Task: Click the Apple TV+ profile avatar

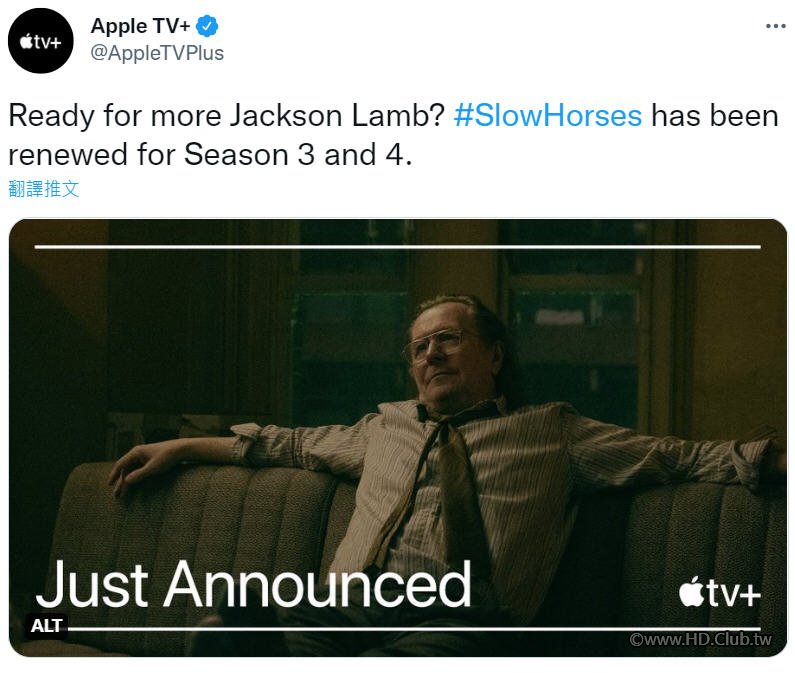Action: coord(41,41)
